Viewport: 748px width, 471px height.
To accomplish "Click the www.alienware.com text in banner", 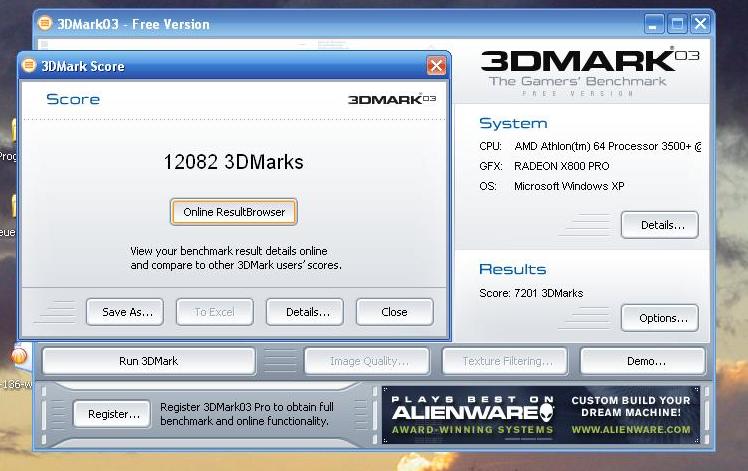I will click(631, 429).
